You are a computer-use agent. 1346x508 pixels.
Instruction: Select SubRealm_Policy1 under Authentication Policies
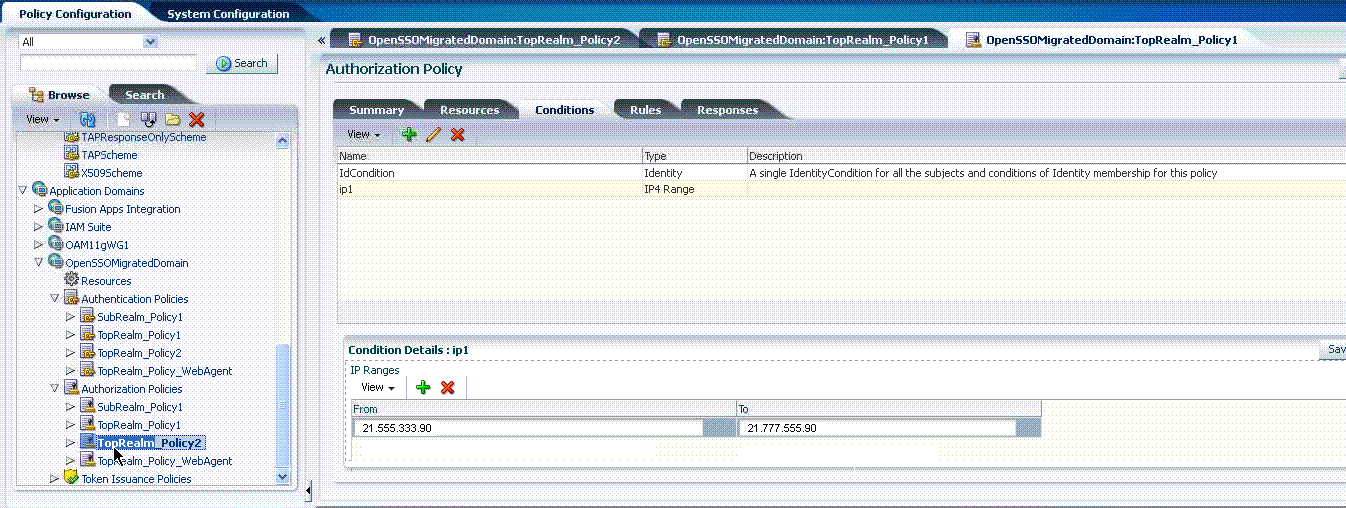click(x=139, y=317)
